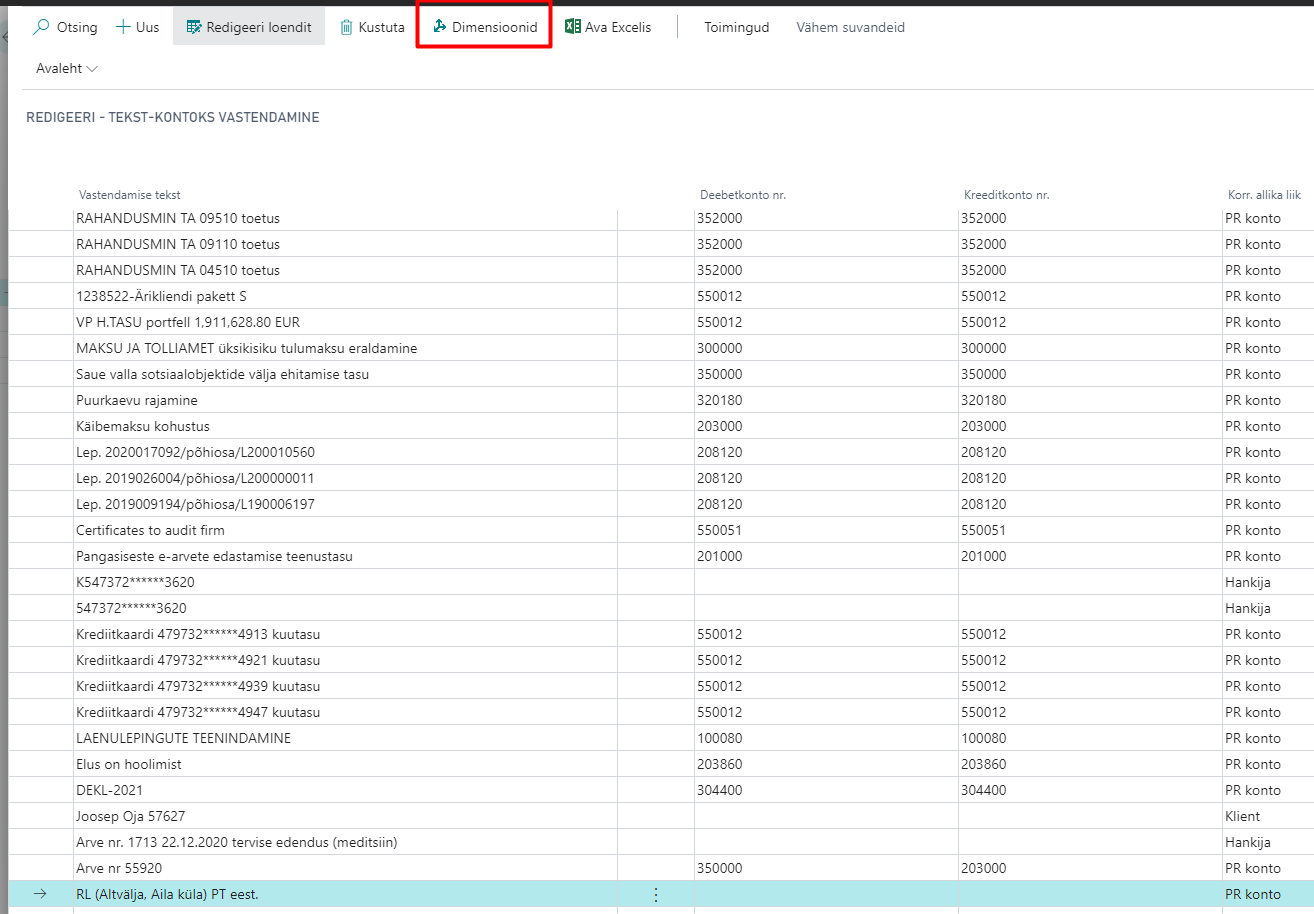Open the three-dot menu on selected row
Screen dimensions: 1314x914
[656, 894]
